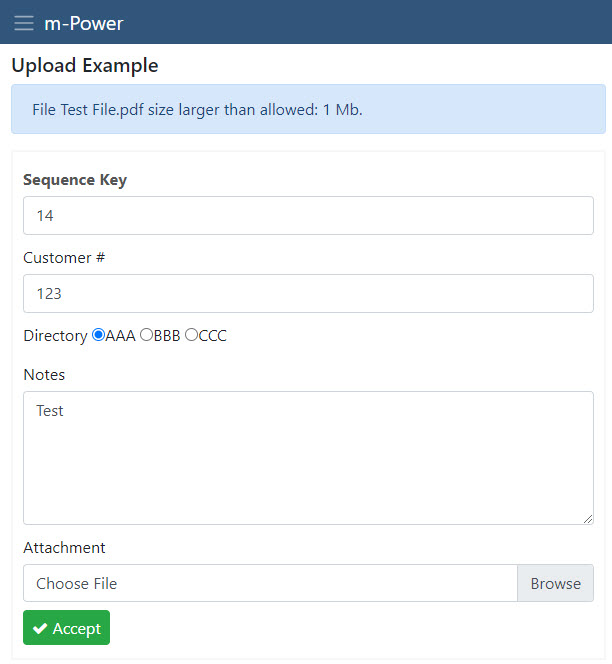Select the CCC directory radio button
The height and width of the screenshot is (664, 612).
pyautogui.click(x=191, y=335)
